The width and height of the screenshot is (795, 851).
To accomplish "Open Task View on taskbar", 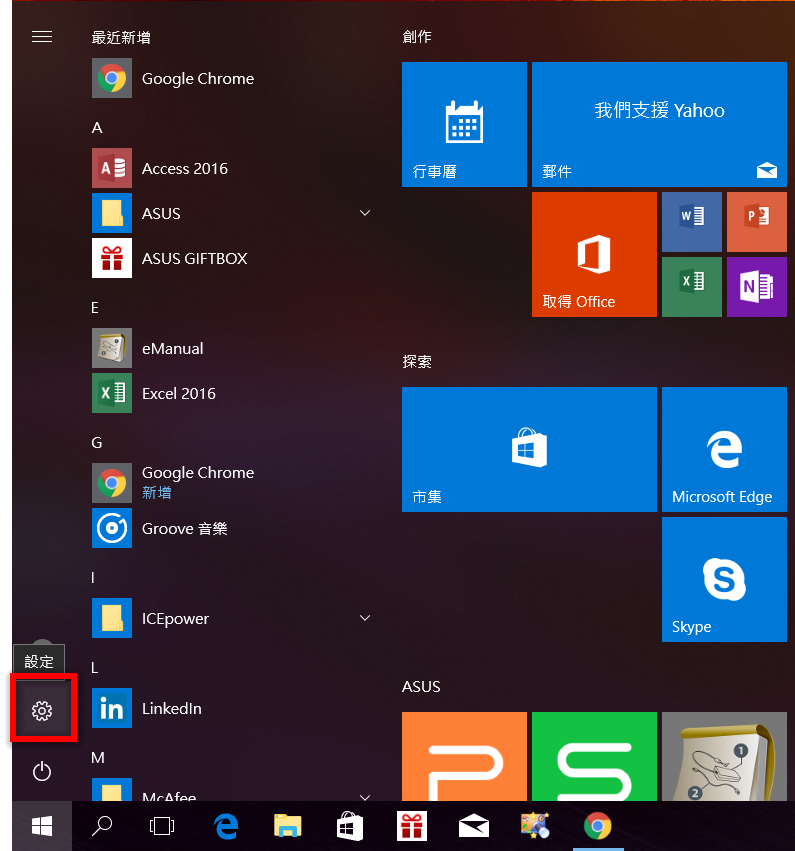I will click(x=162, y=826).
